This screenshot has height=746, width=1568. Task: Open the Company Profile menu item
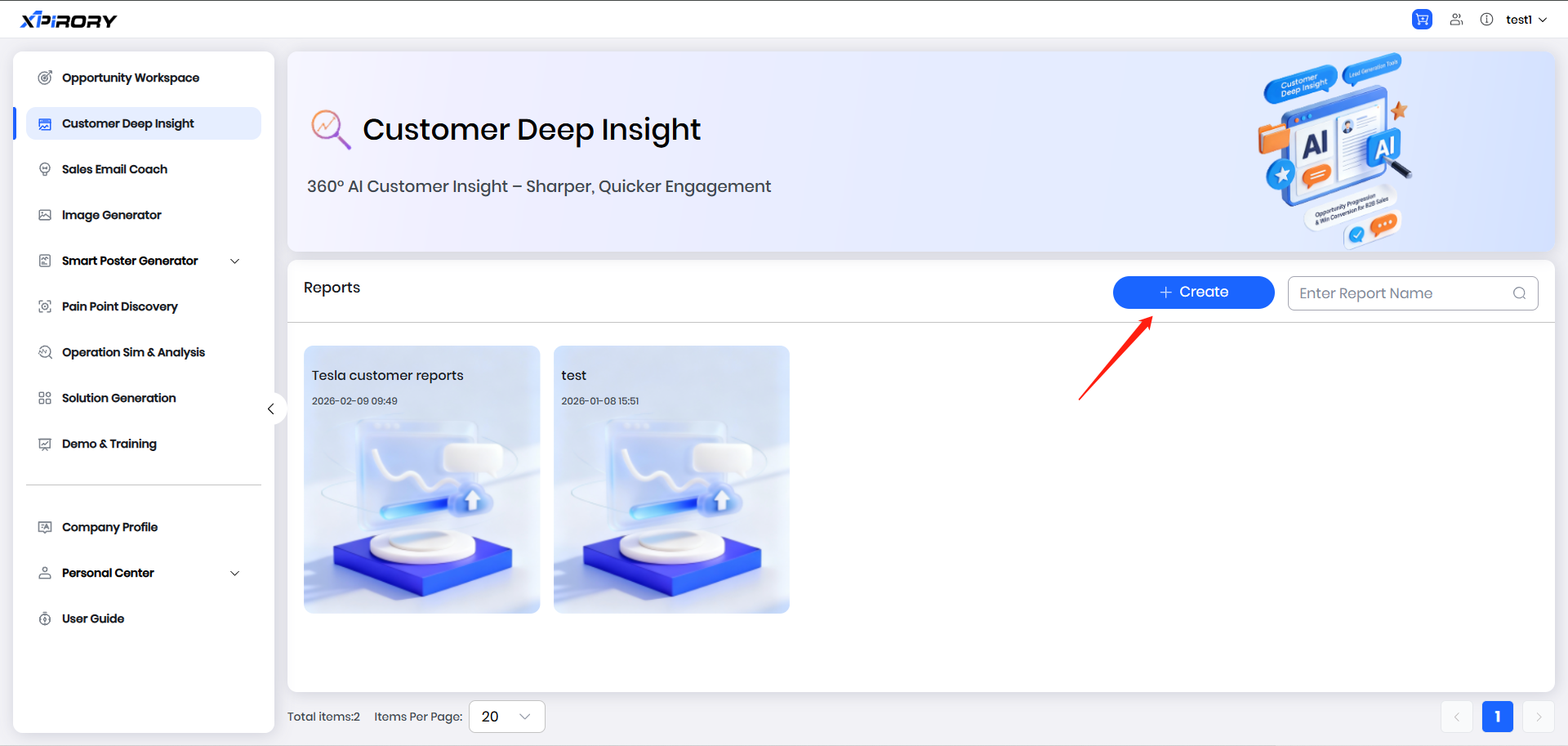point(109,527)
